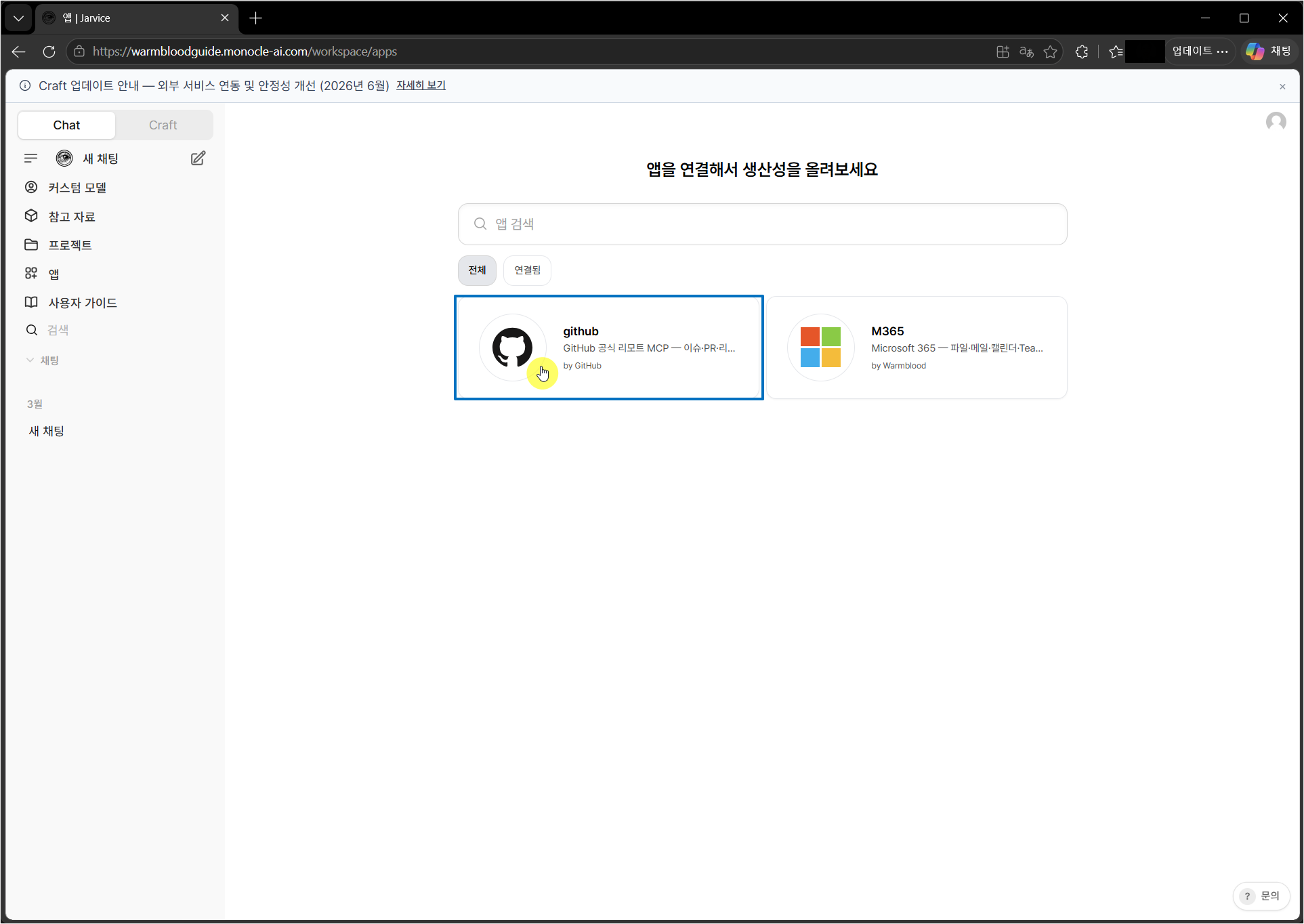The width and height of the screenshot is (1304, 924).
Task: Click the site lock icon in the address bar
Action: (79, 51)
